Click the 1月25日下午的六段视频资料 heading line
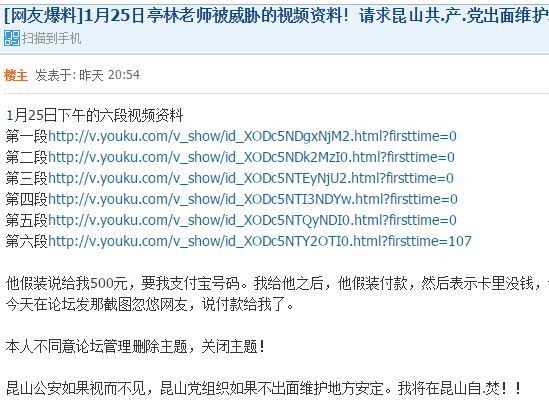 pyautogui.click(x=95, y=115)
